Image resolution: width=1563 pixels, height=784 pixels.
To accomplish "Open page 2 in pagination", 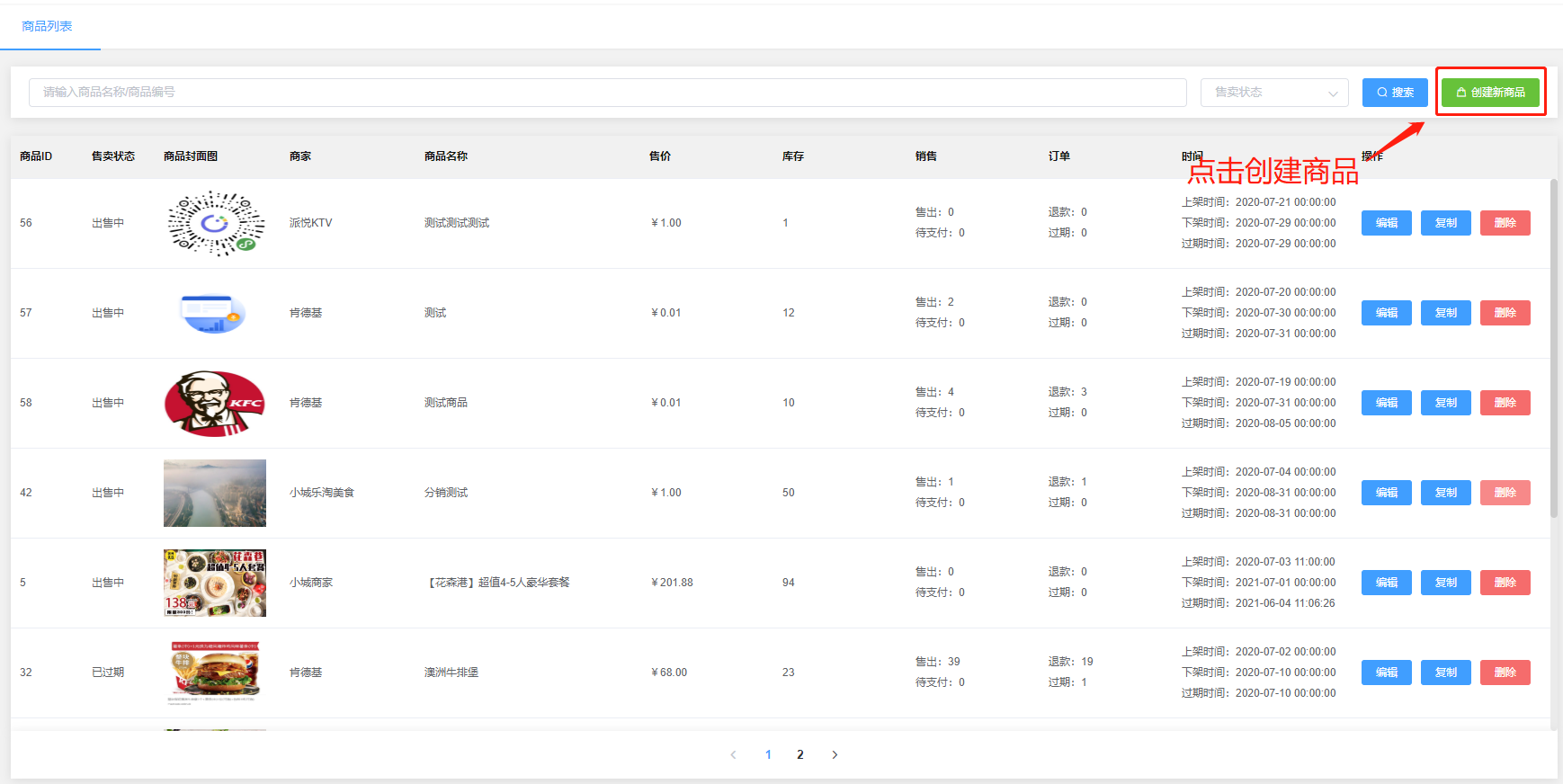I will click(x=800, y=754).
